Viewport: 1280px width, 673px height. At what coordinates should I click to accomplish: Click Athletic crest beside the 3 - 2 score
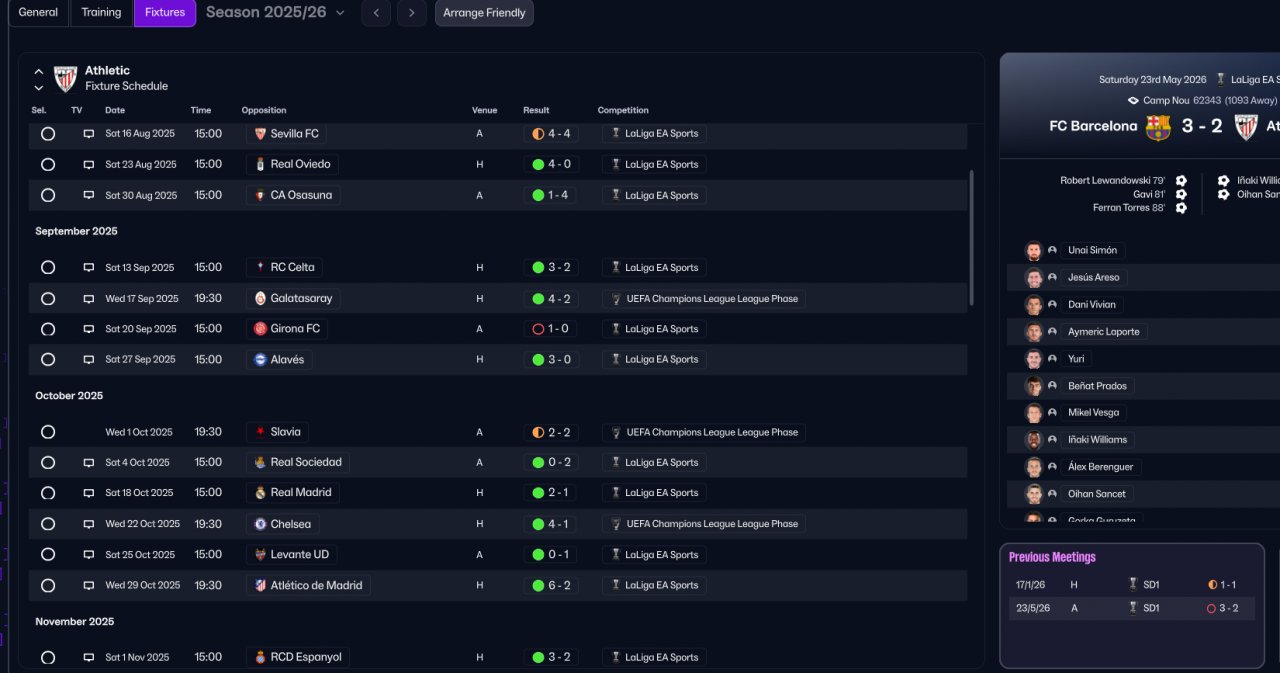tap(1246, 127)
